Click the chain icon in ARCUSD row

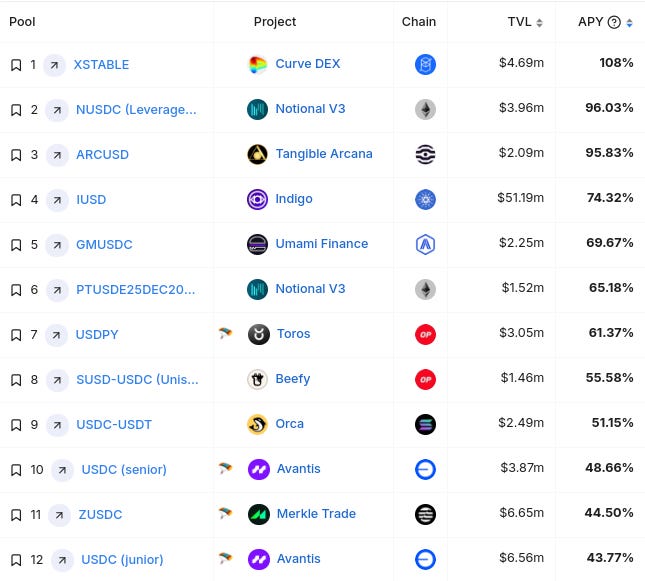[425, 155]
